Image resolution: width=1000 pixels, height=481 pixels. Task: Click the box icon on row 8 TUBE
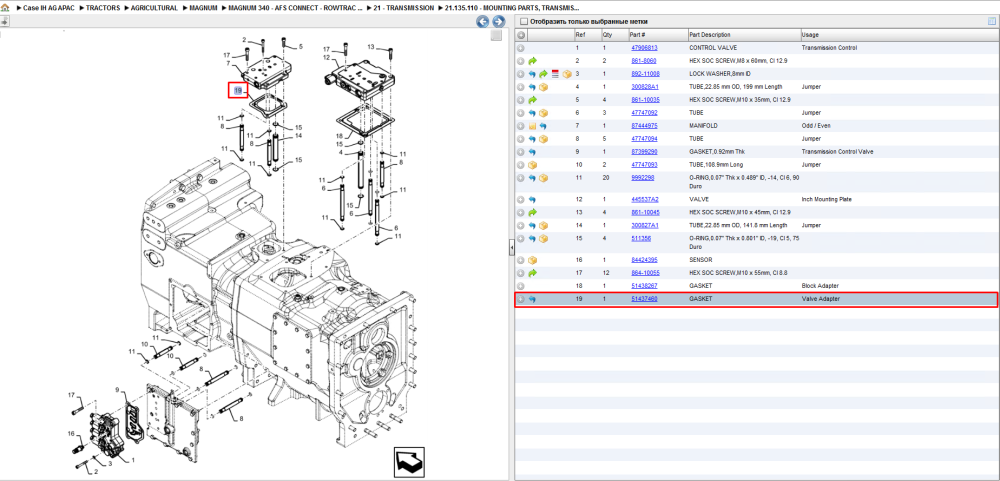click(x=543, y=138)
